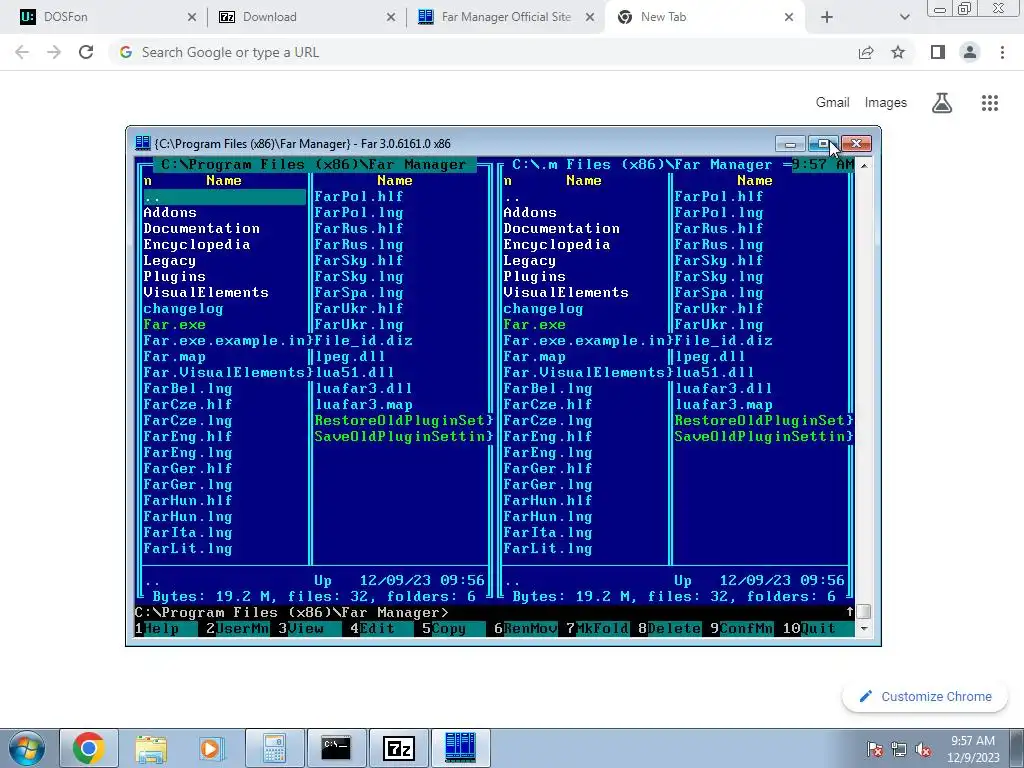Click 1 Help in Far key bar
1024x768 pixels.
165,628
